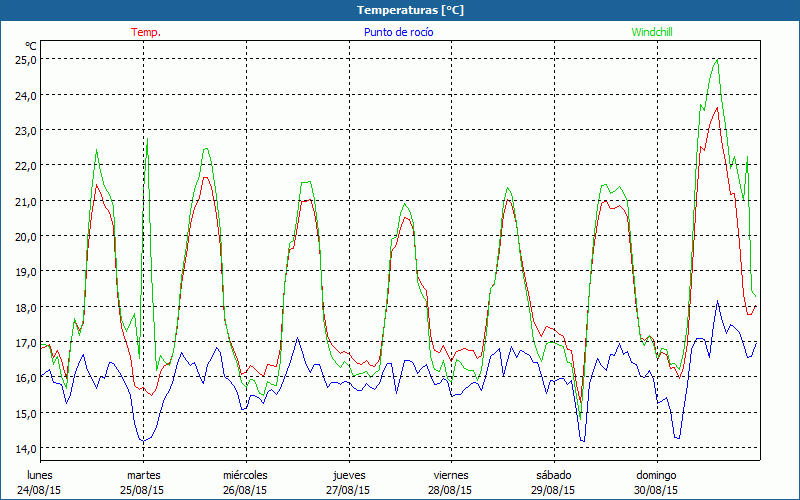This screenshot has width=800, height=500.
Task: Click the 20,0 value on temperature axis
Action: click(25, 236)
